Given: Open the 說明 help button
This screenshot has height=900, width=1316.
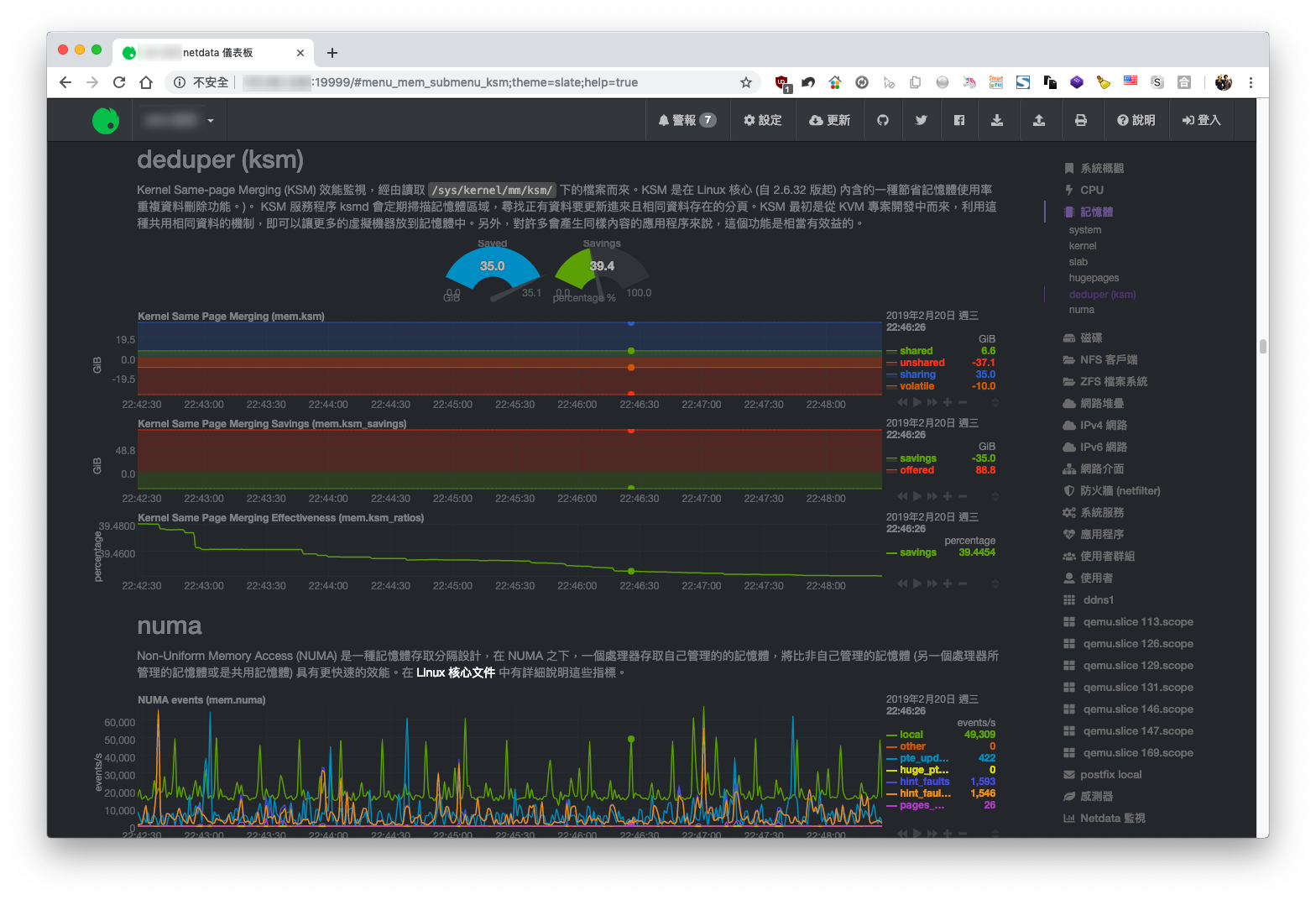Looking at the screenshot, I should pyautogui.click(x=1136, y=120).
